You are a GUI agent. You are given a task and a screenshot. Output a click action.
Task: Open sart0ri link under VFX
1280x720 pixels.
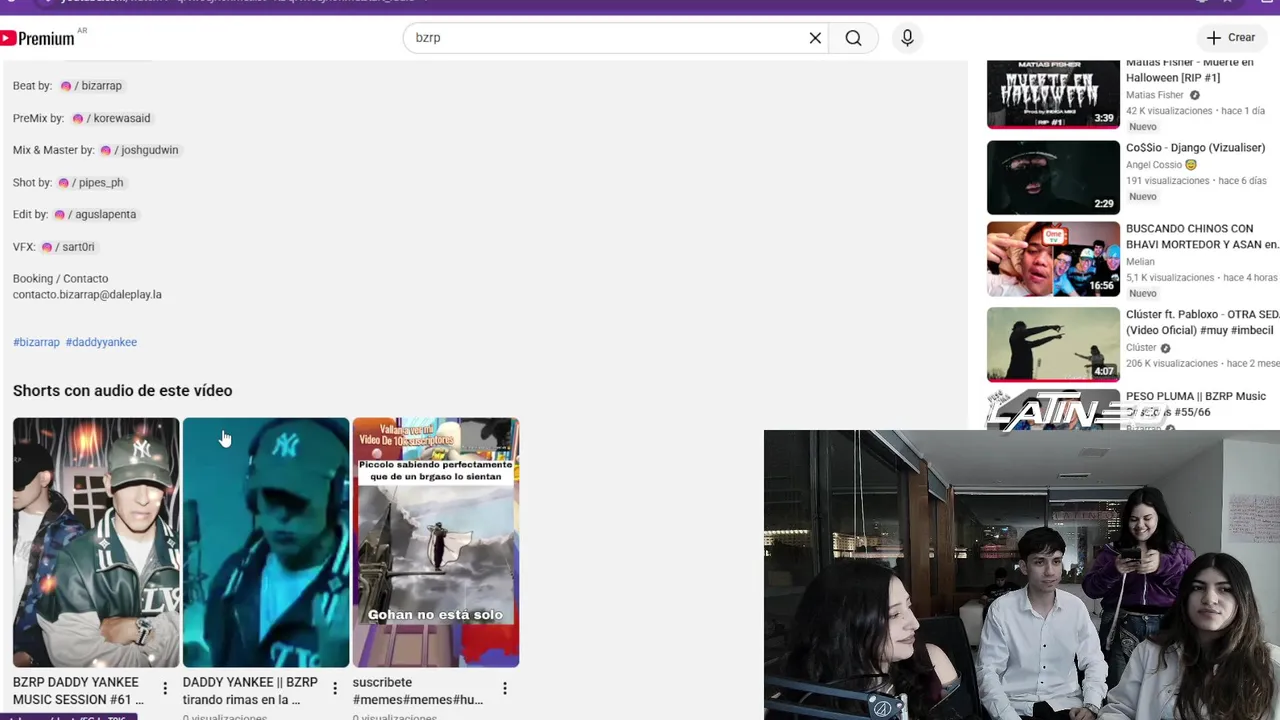click(x=68, y=247)
